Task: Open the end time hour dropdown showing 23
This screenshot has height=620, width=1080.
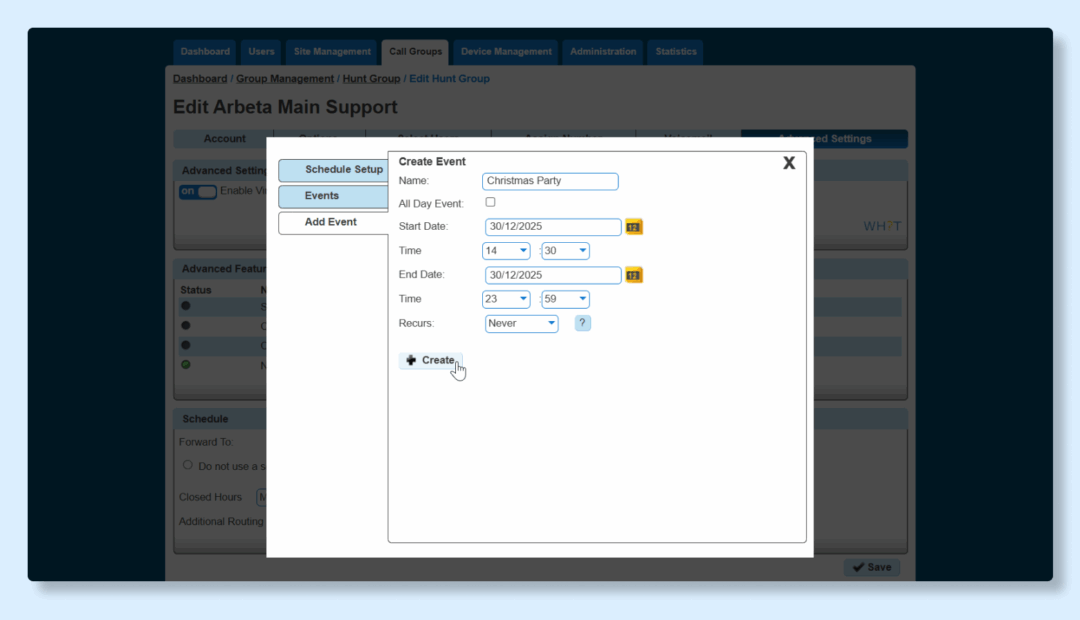Action: (506, 299)
